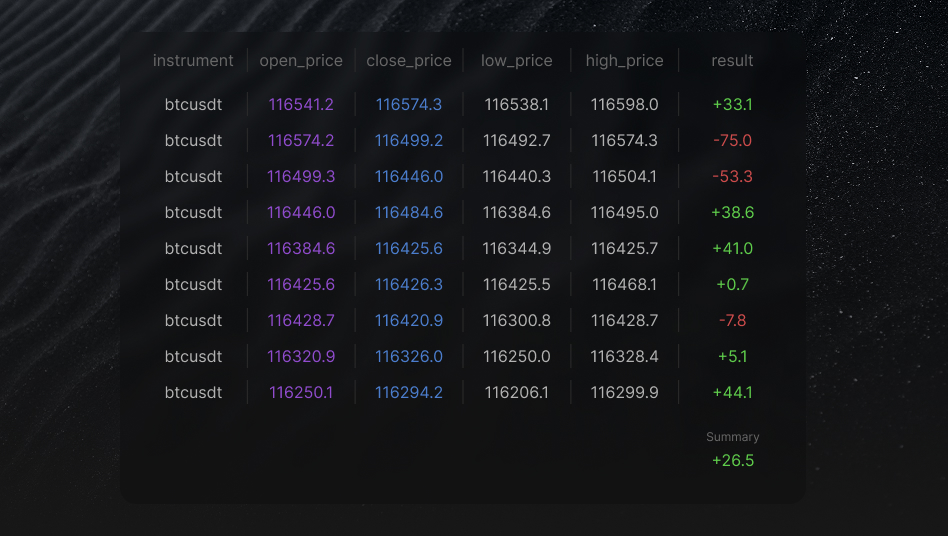Select close price 116420.9
Viewport: 948px width, 536px height.
click(x=409, y=320)
